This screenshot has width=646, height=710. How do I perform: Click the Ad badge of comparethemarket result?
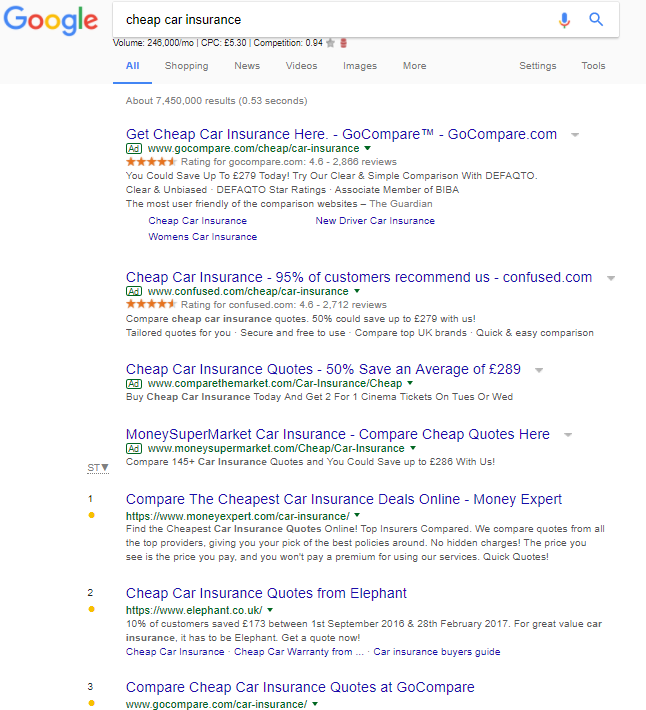click(134, 384)
